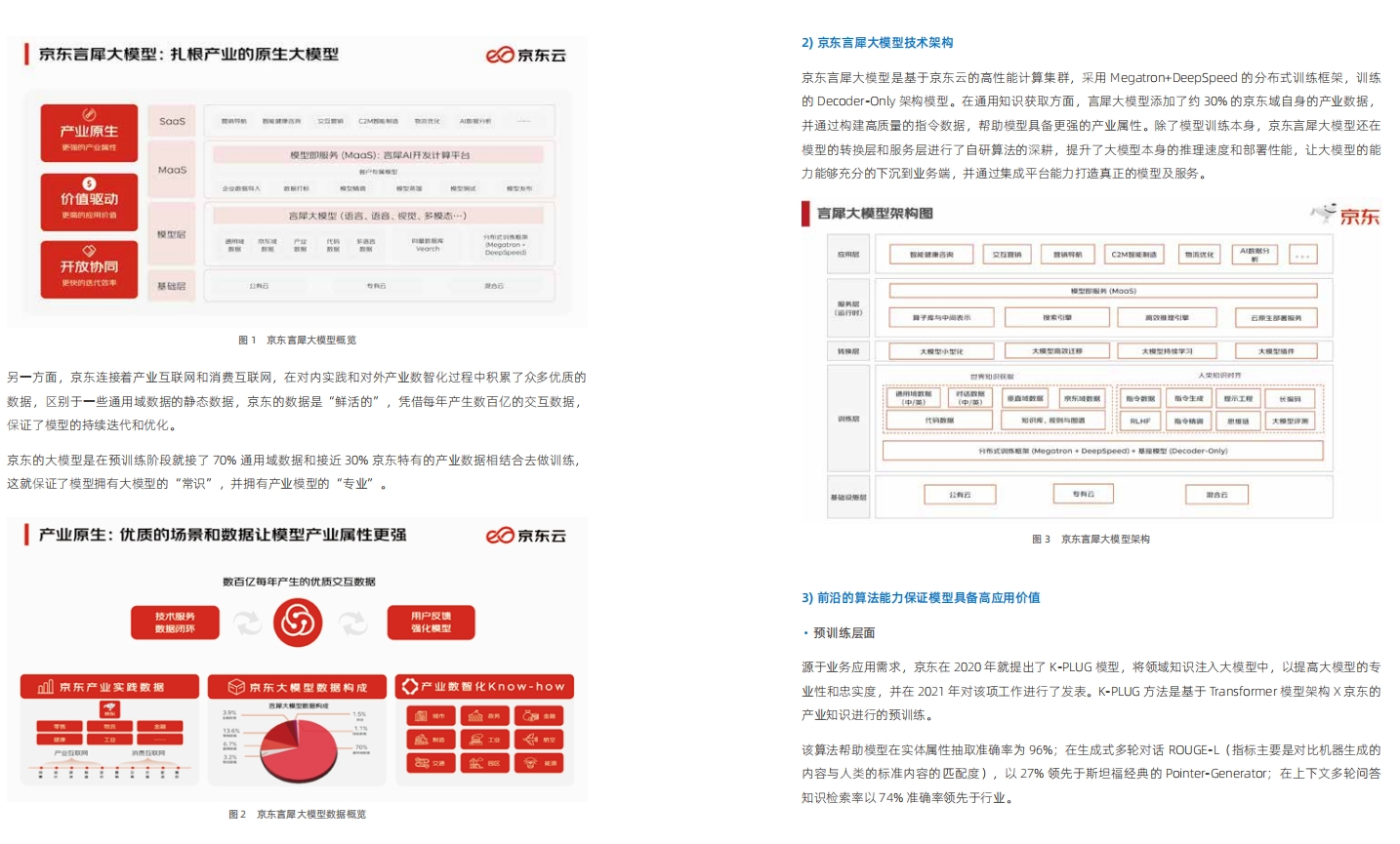Click caption 图 1 京东言犀大模型概览
This screenshot has width=1400, height=844.
pyautogui.click(x=297, y=341)
